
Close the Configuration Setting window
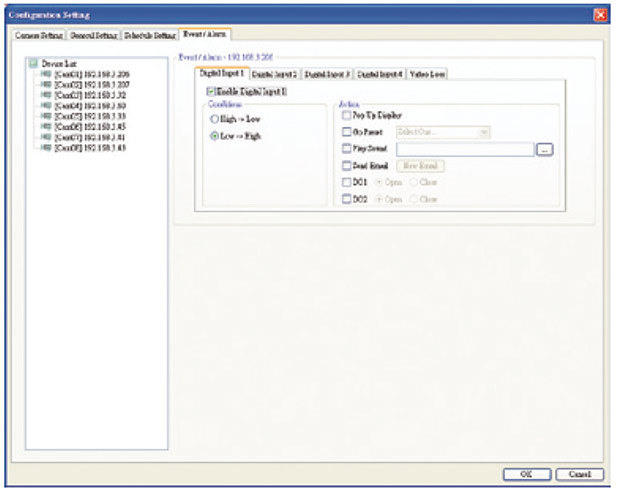click(600, 15)
